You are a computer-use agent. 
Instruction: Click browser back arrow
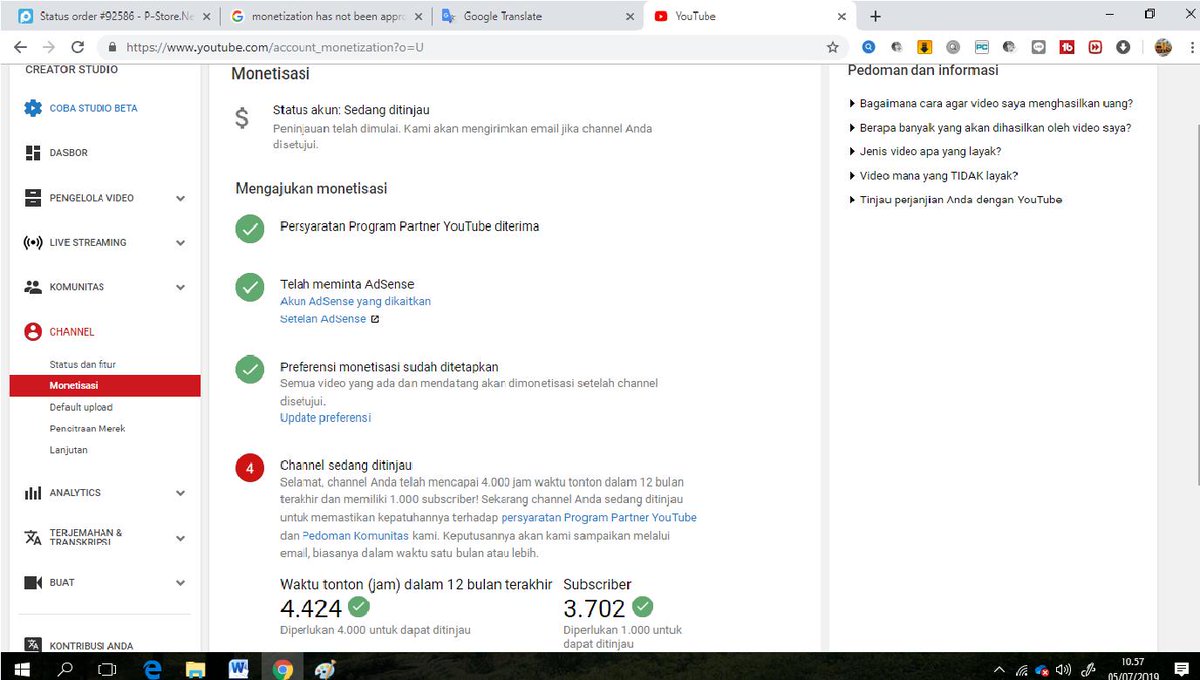click(21, 47)
